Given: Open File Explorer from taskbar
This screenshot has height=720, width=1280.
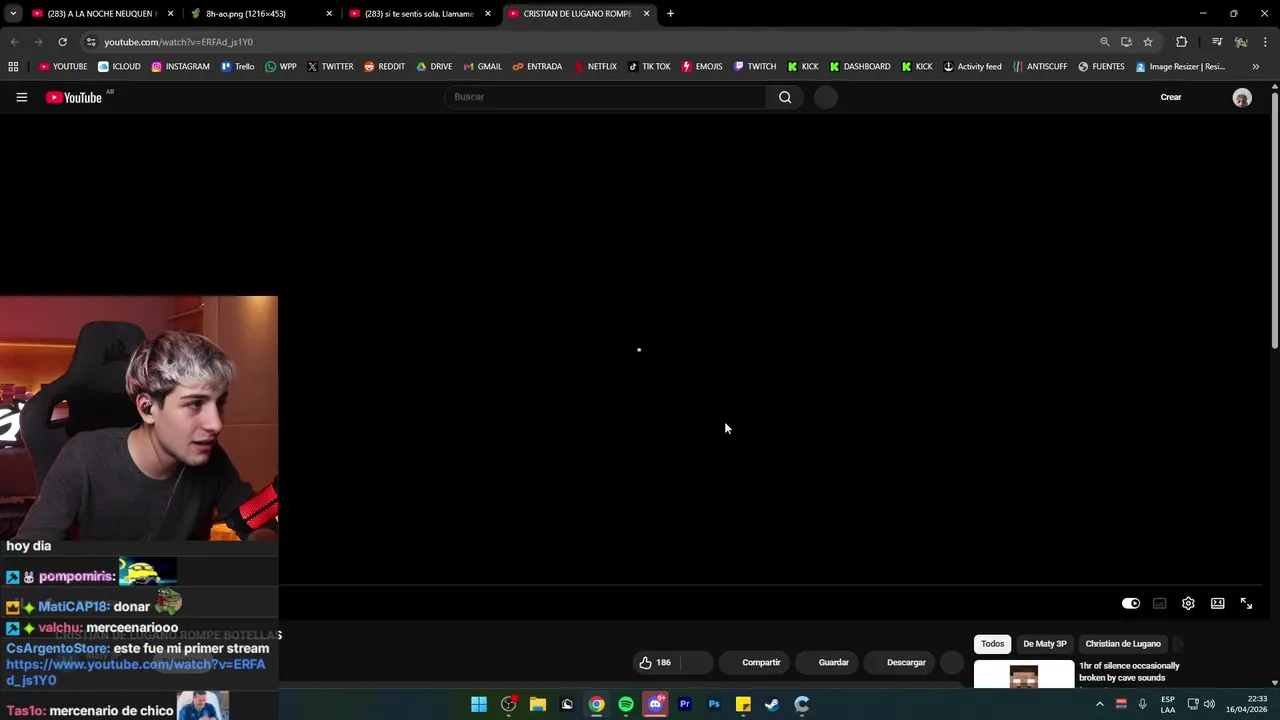Looking at the screenshot, I should (x=538, y=705).
